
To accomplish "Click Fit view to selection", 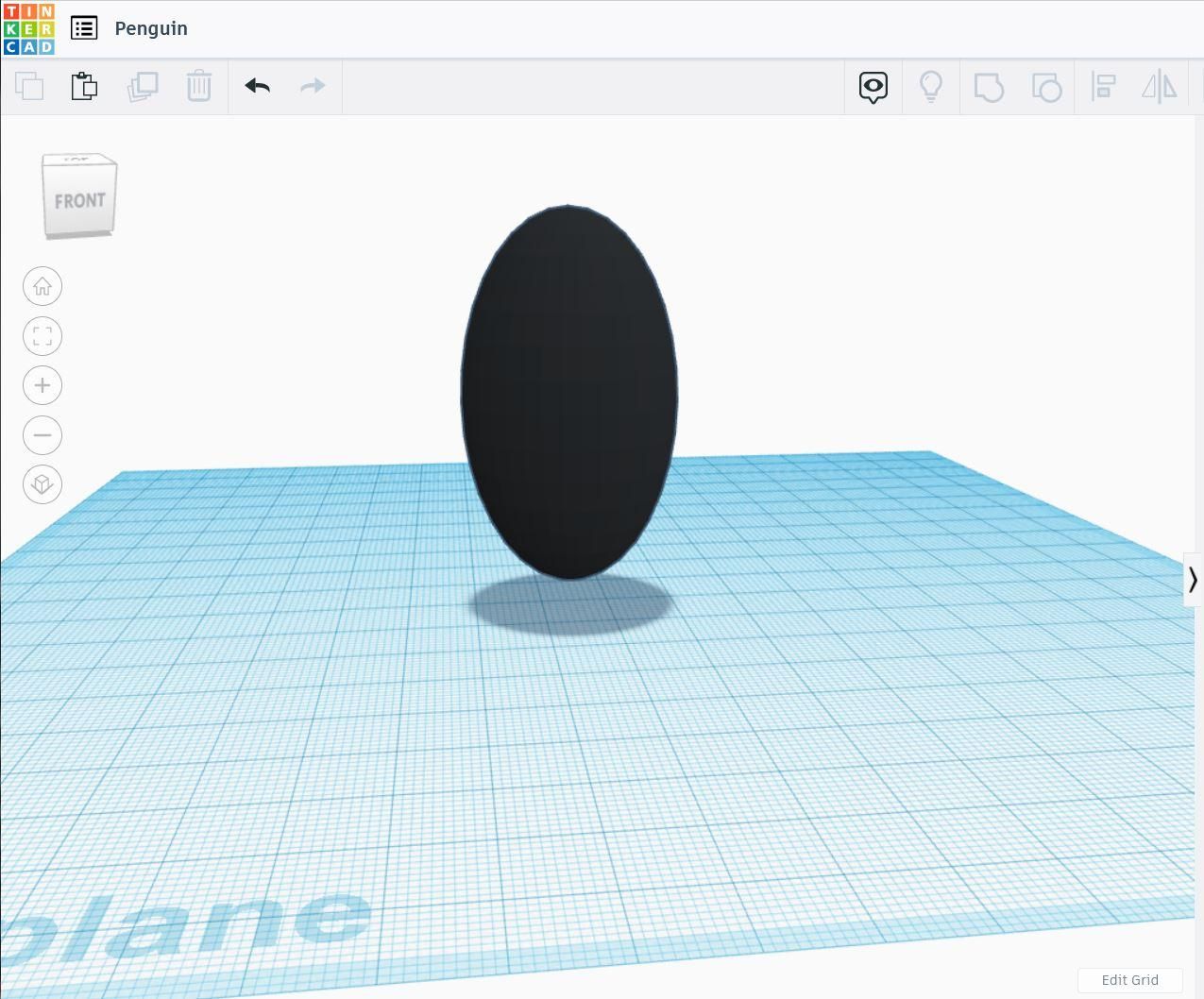I will 42,335.
